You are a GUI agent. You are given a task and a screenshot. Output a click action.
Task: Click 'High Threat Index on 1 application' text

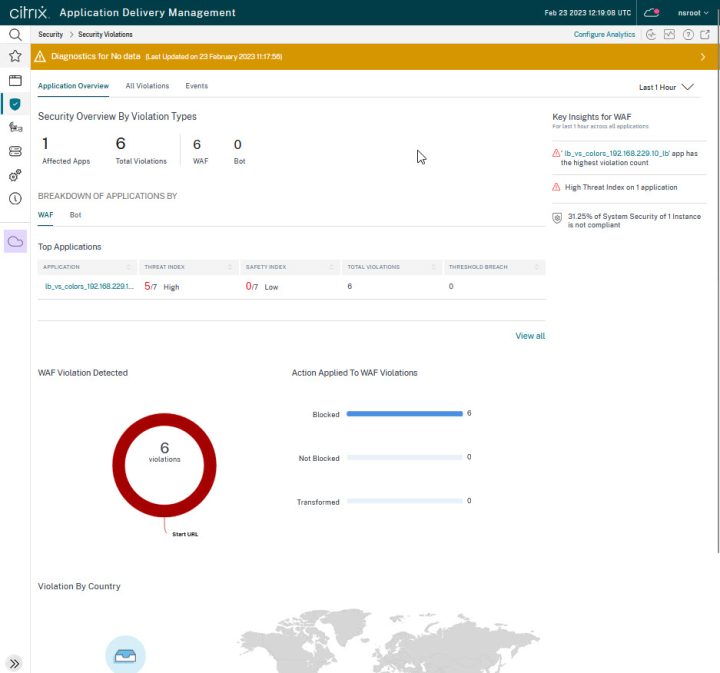tap(621, 187)
